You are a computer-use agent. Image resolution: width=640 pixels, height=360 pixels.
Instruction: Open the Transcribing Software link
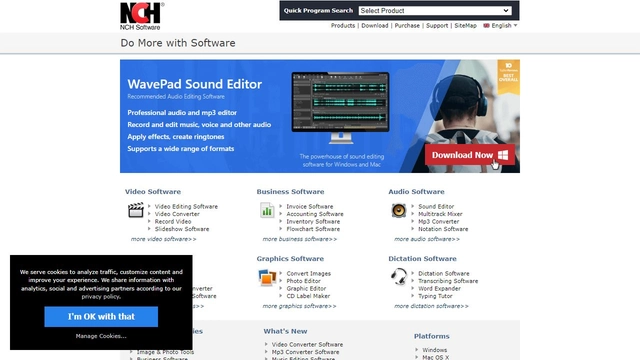click(448, 281)
